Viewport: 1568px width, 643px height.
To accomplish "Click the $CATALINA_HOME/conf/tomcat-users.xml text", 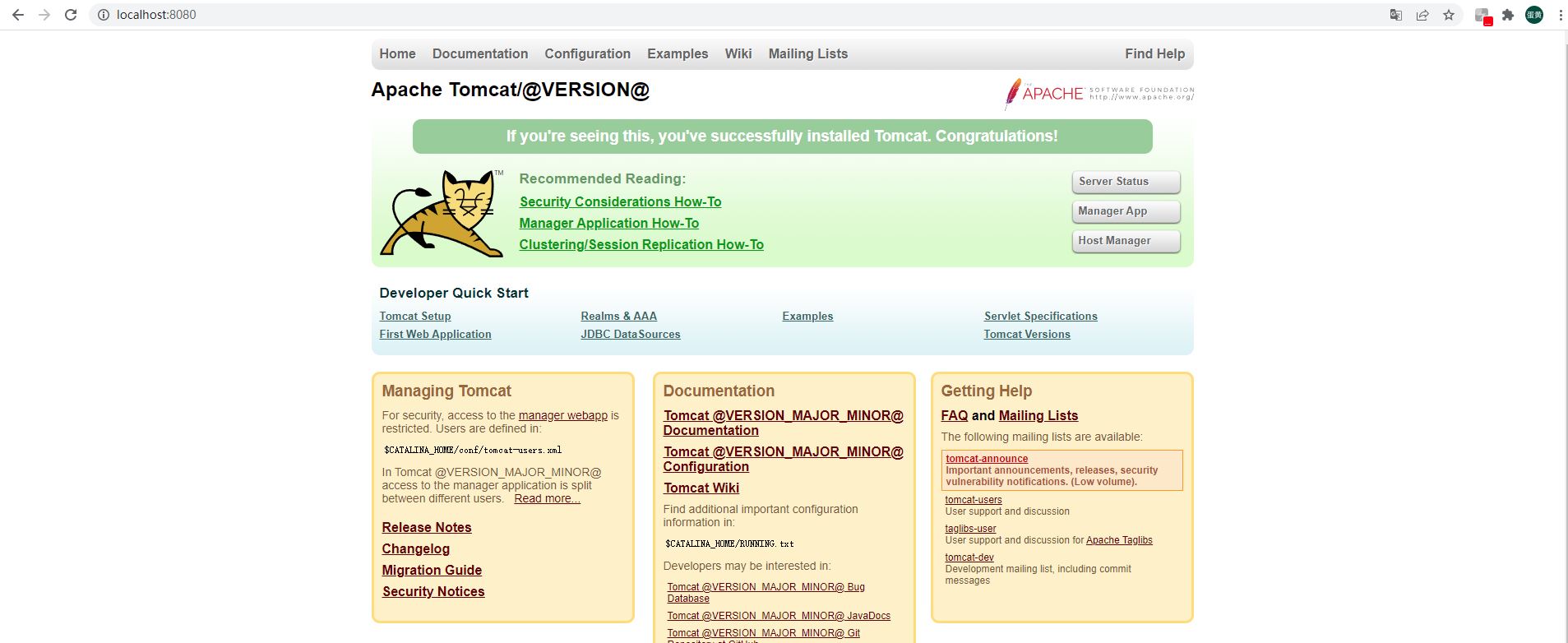I will [x=473, y=450].
